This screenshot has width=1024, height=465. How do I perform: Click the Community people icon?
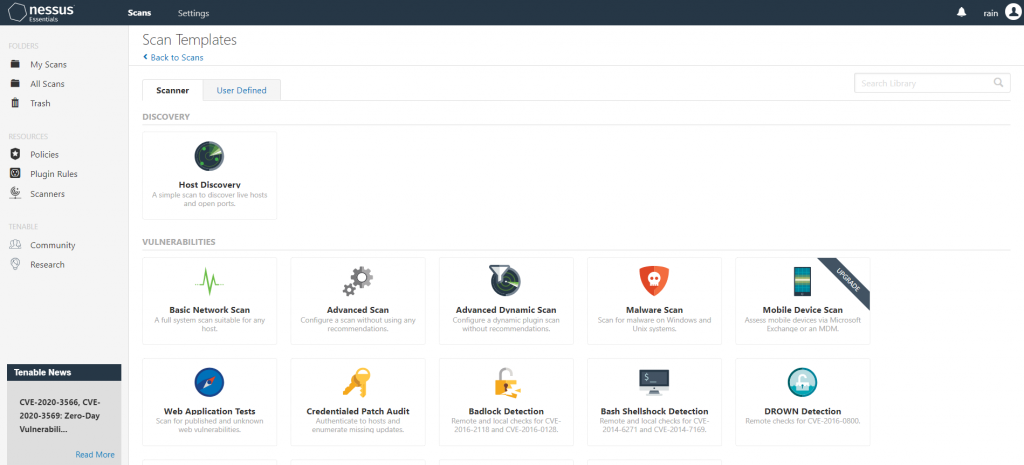[15, 245]
